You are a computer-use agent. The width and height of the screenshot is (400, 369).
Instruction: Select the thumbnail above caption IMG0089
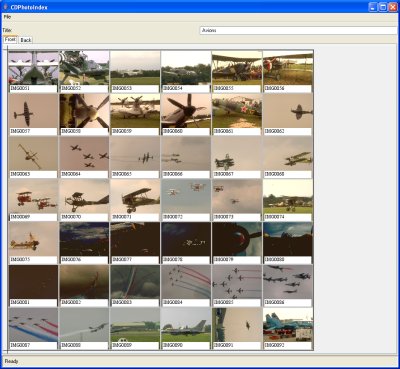coord(135,325)
